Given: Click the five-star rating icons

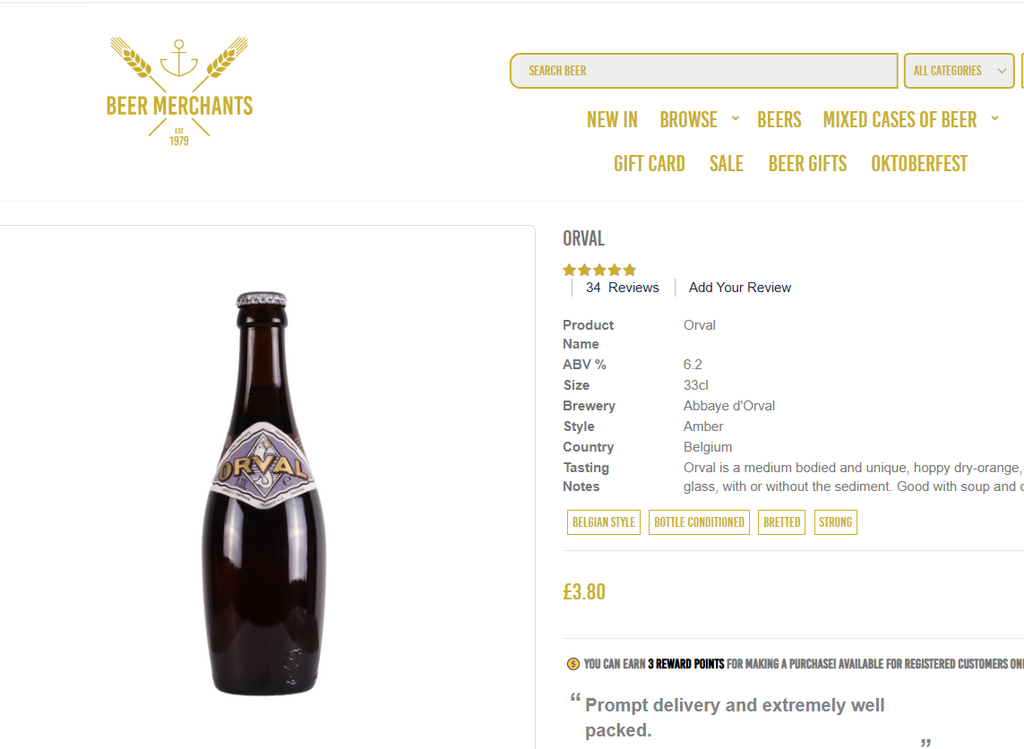Looking at the screenshot, I should (x=599, y=270).
